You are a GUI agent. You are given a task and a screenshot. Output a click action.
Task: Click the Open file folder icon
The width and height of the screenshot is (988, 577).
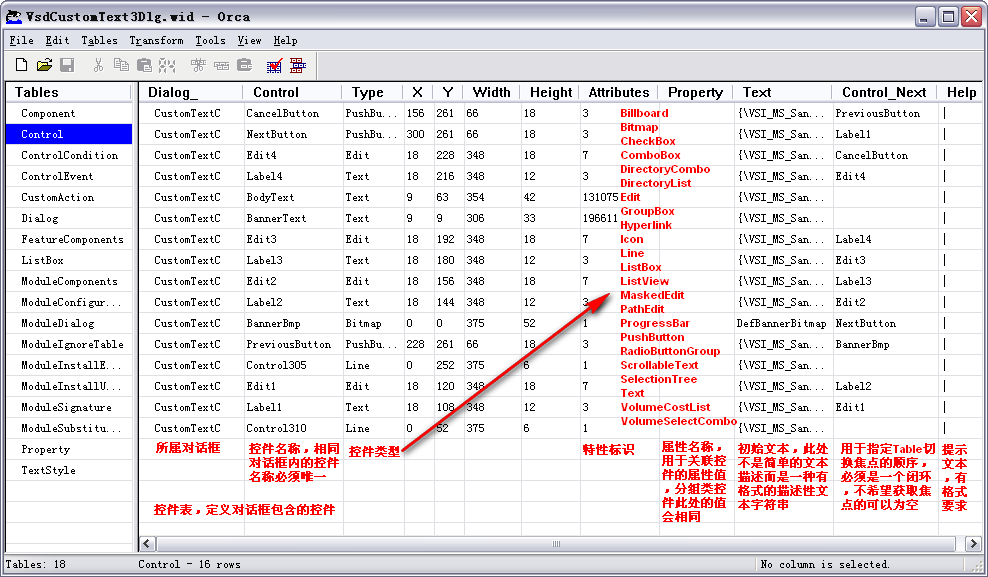click(x=44, y=65)
